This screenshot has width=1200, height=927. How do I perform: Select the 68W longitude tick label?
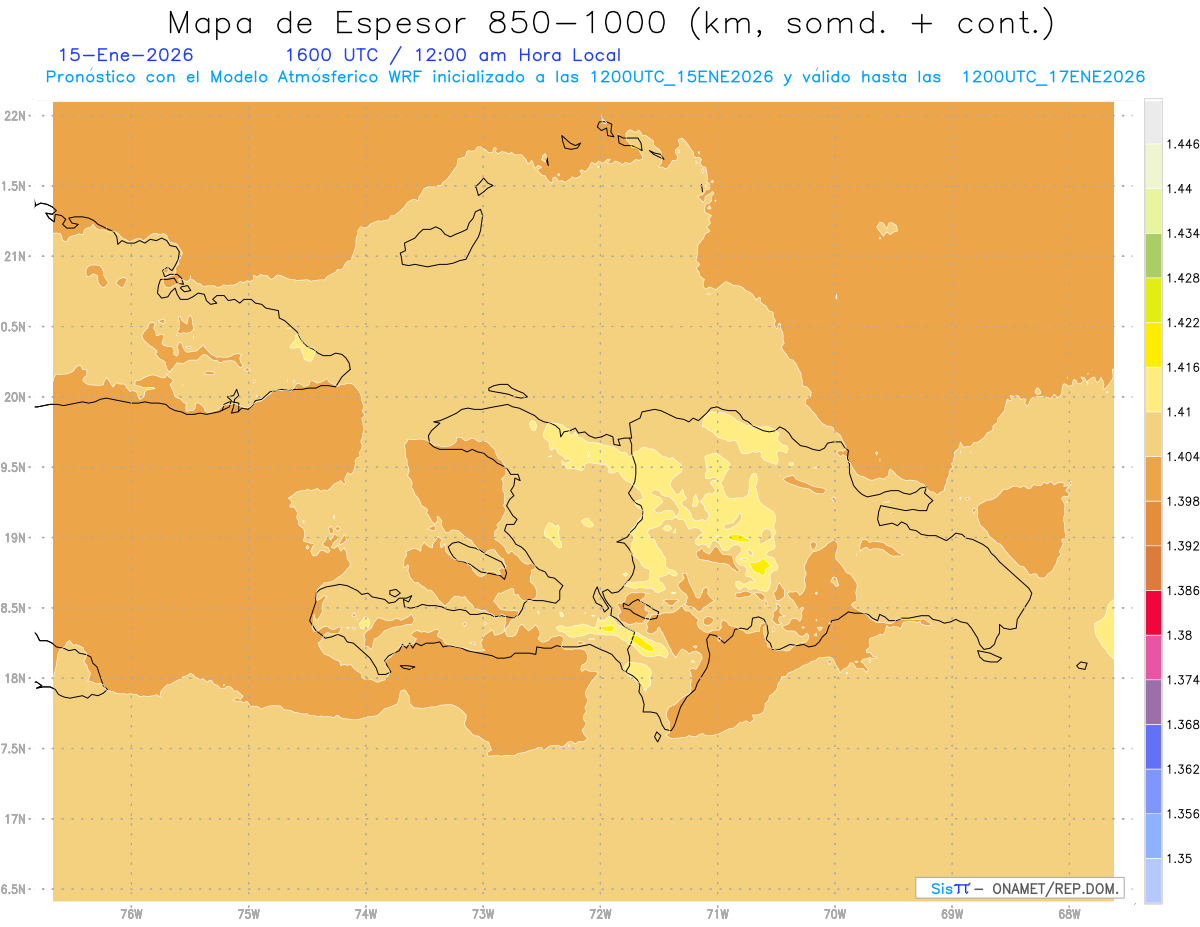[x=1069, y=913]
